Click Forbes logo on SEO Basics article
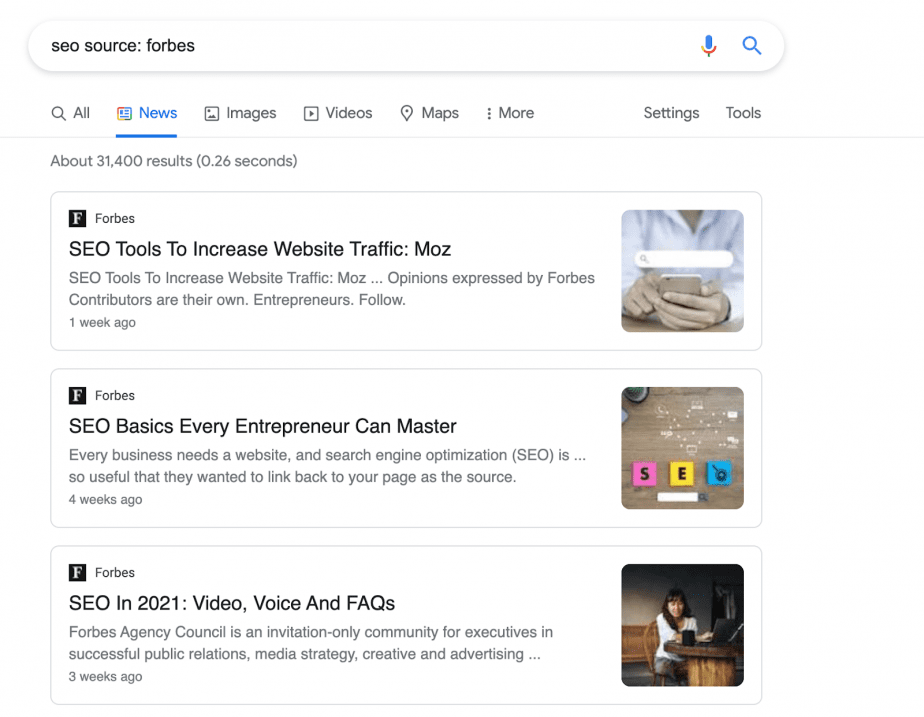 click(x=77, y=395)
